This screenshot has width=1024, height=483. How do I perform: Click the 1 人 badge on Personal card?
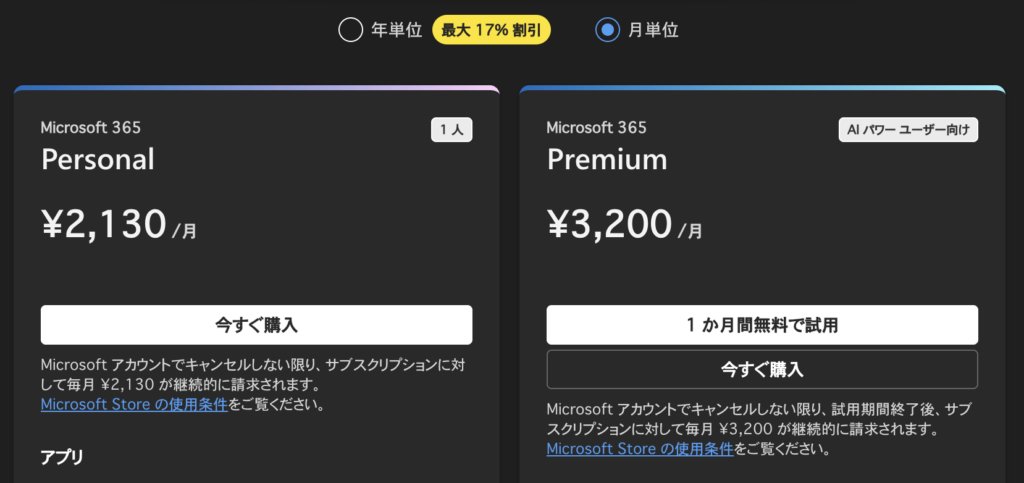(451, 129)
